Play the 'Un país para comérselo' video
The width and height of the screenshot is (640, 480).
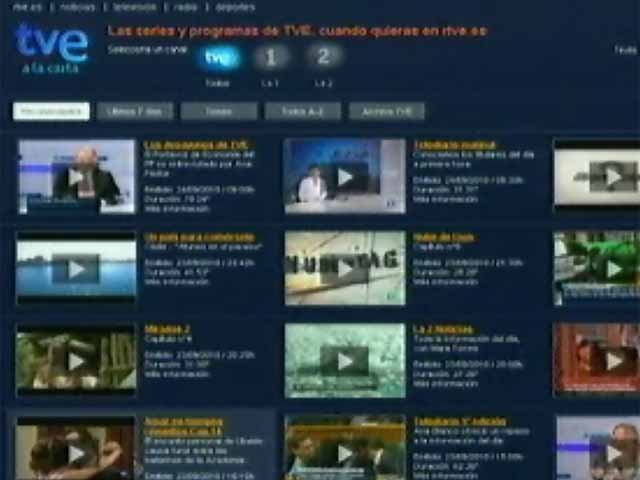[x=76, y=268]
